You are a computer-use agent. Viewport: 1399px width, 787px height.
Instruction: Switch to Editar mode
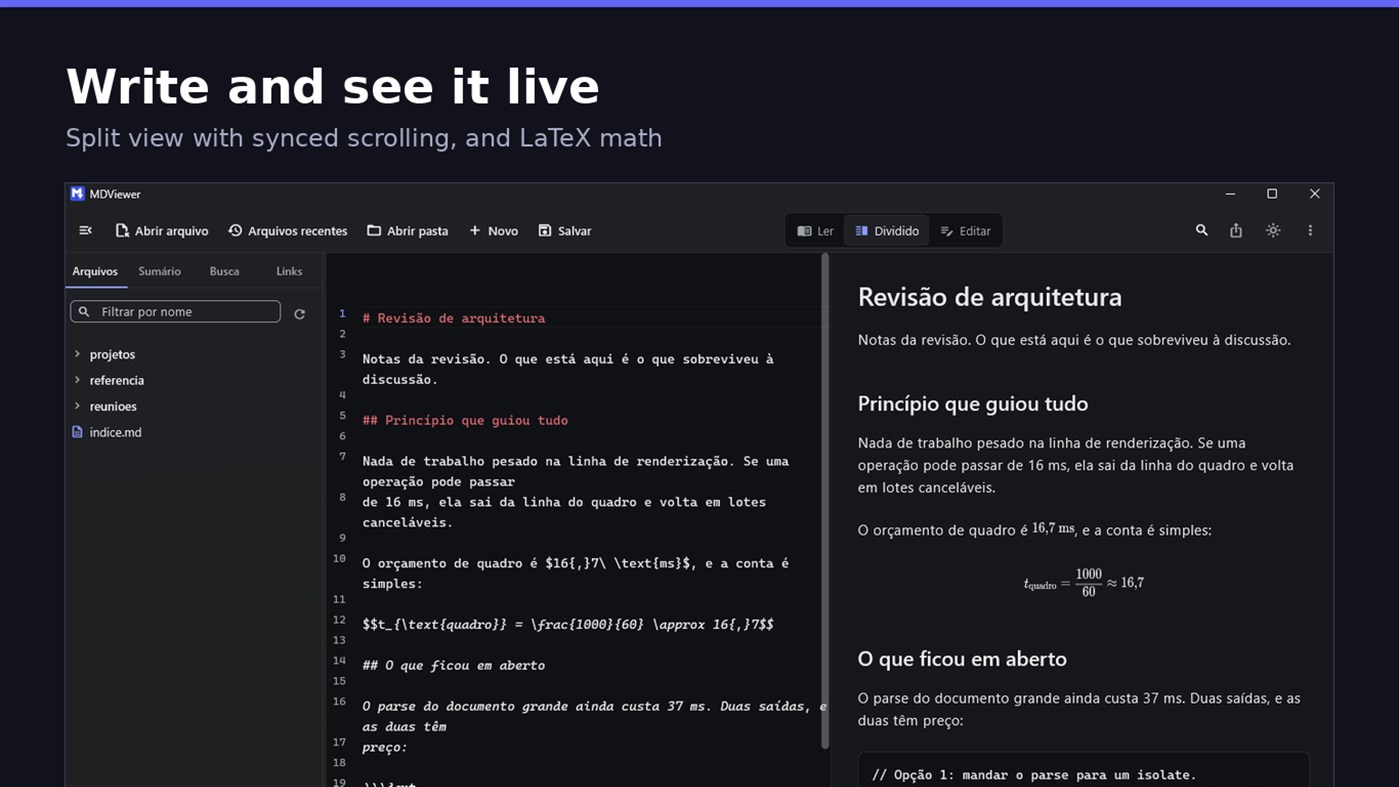[966, 231]
